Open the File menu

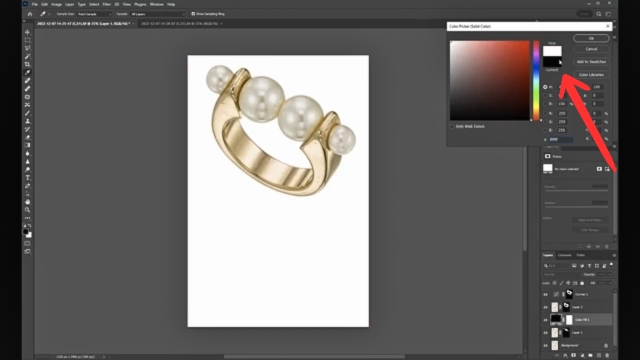[35, 4]
